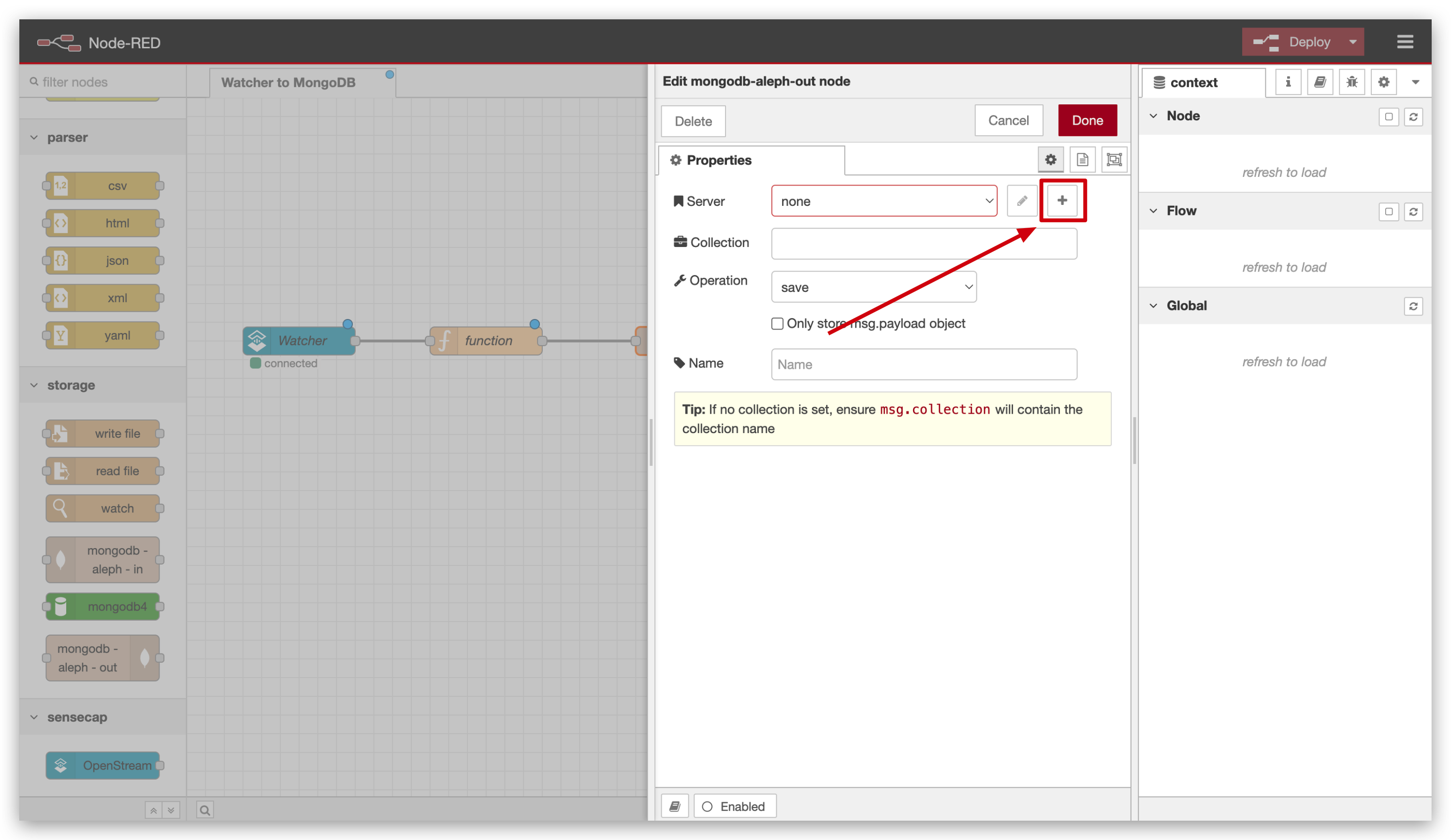Open configuration nodes gear sidebar icon
1451x840 pixels.
1384,82
